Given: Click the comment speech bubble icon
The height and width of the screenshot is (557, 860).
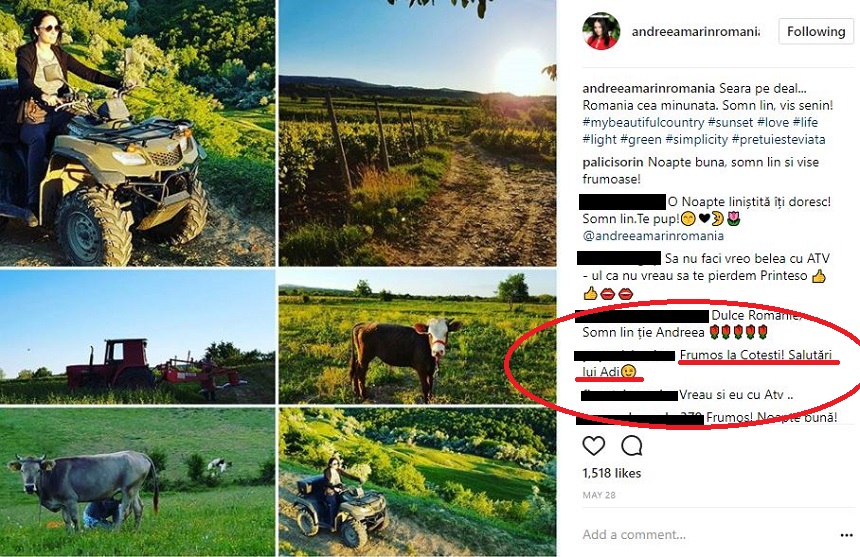Looking at the screenshot, I should pos(632,445).
